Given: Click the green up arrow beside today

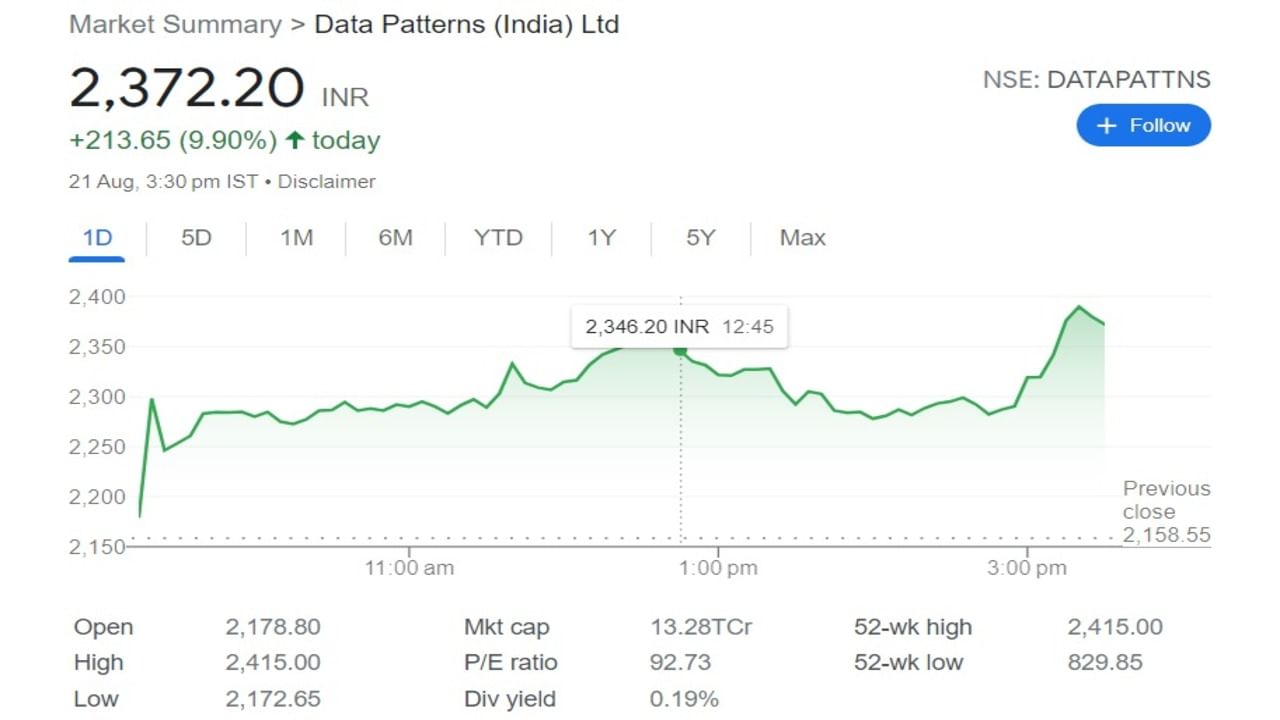Looking at the screenshot, I should pyautogui.click(x=294, y=141).
